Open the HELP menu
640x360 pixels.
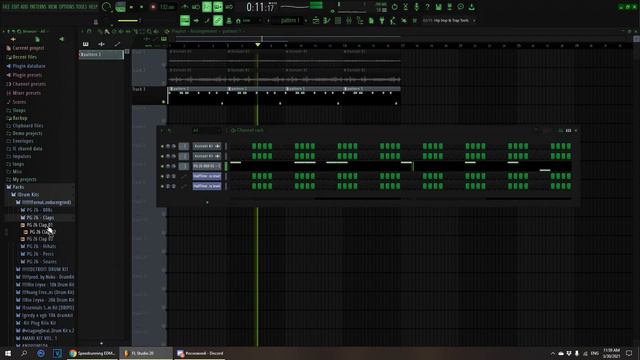pos(93,7)
